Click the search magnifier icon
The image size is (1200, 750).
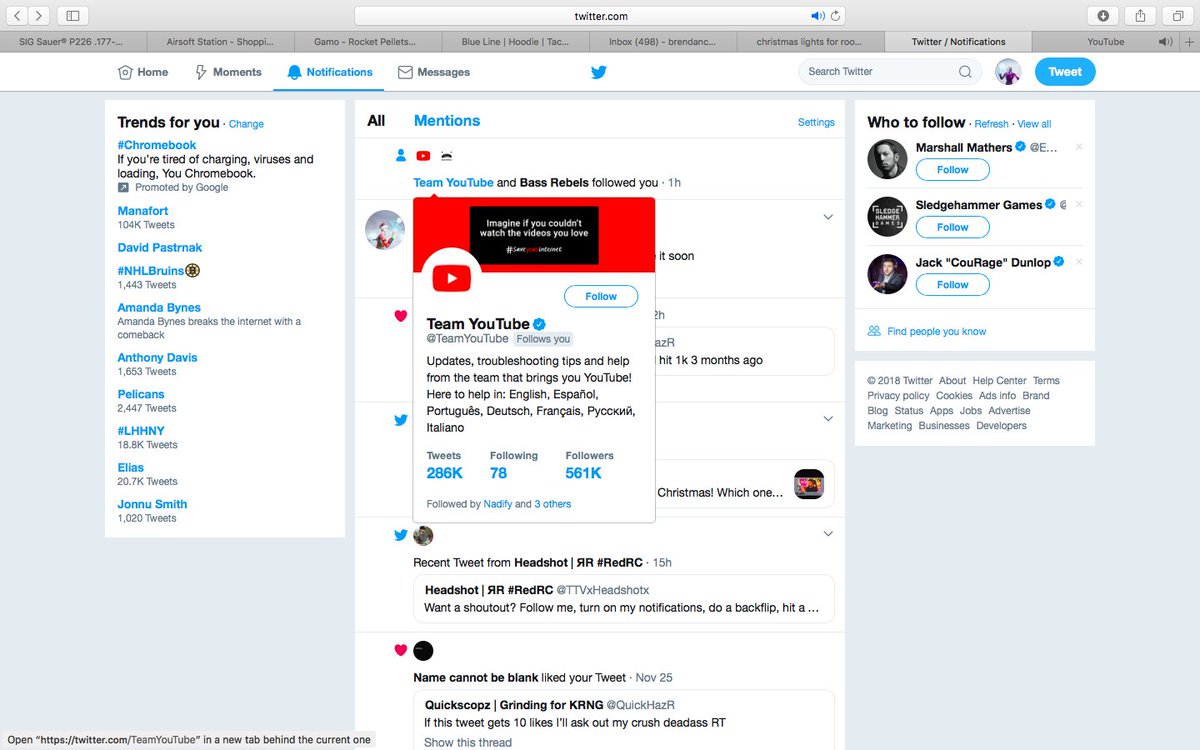tap(965, 72)
